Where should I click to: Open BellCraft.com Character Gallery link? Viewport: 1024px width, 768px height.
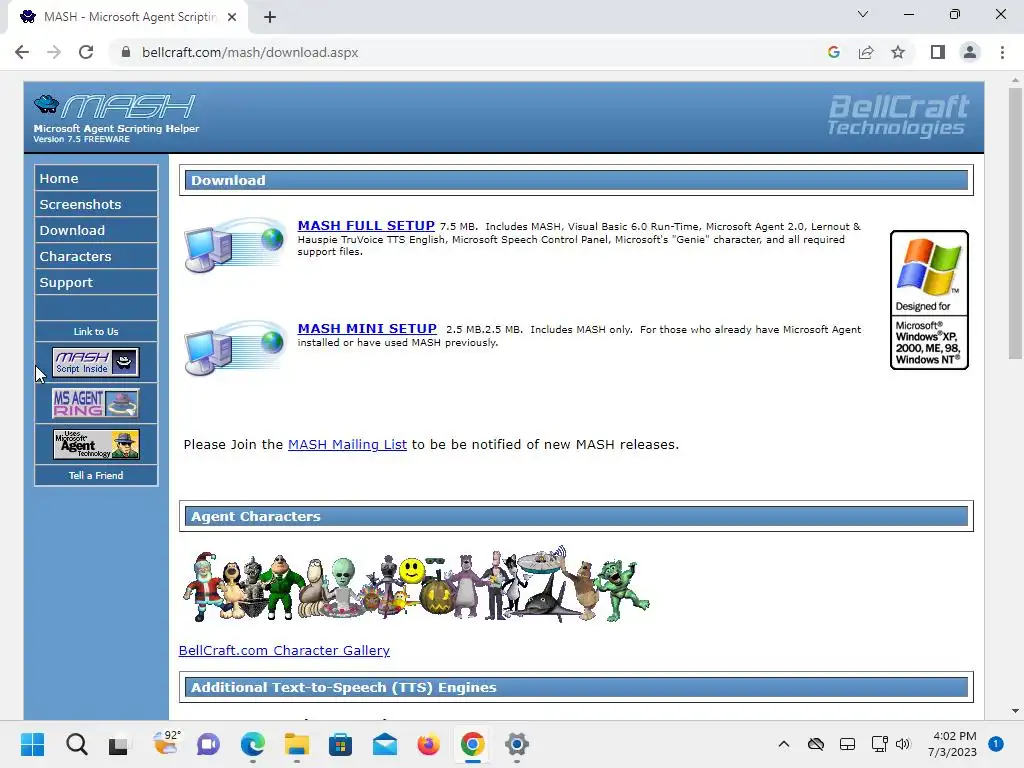[x=284, y=650]
